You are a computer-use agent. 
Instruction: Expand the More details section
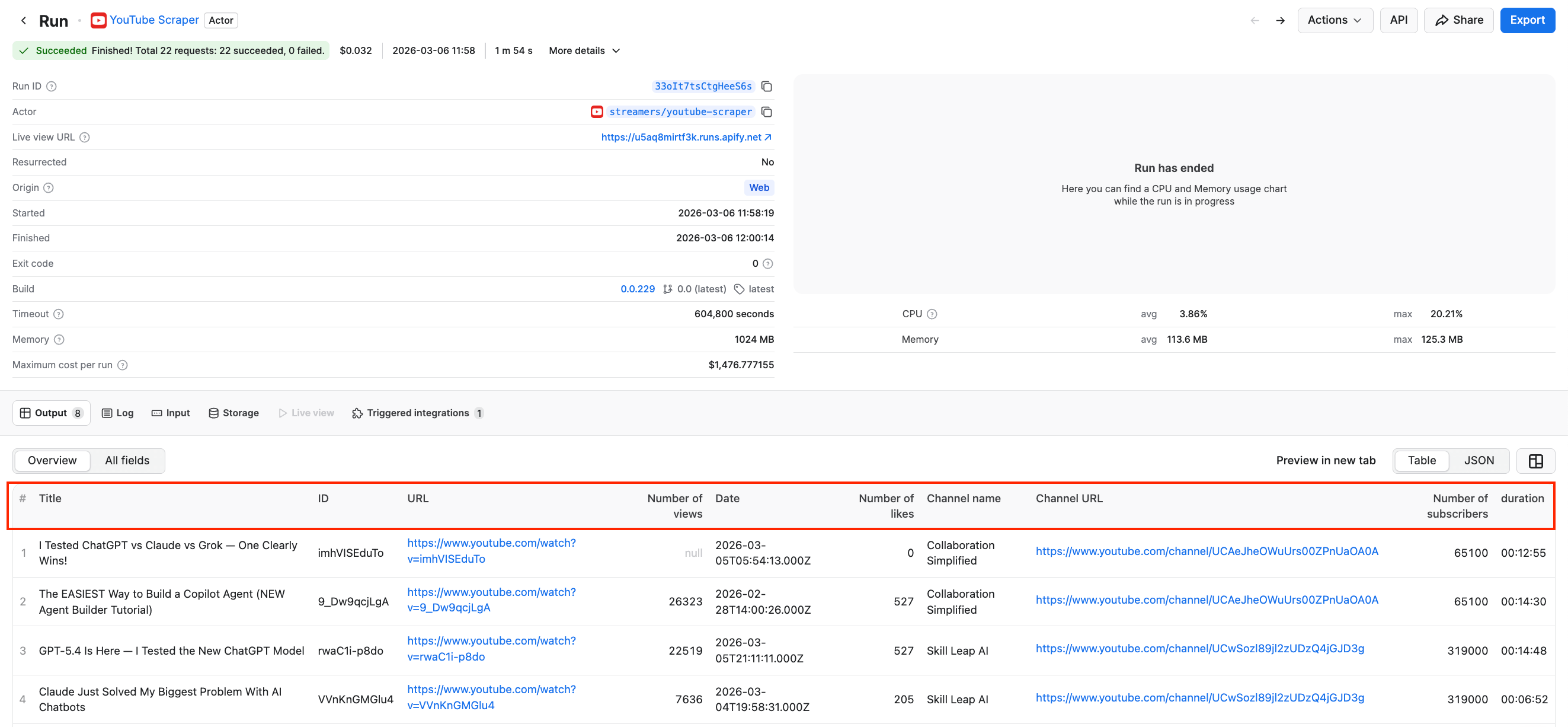click(583, 50)
